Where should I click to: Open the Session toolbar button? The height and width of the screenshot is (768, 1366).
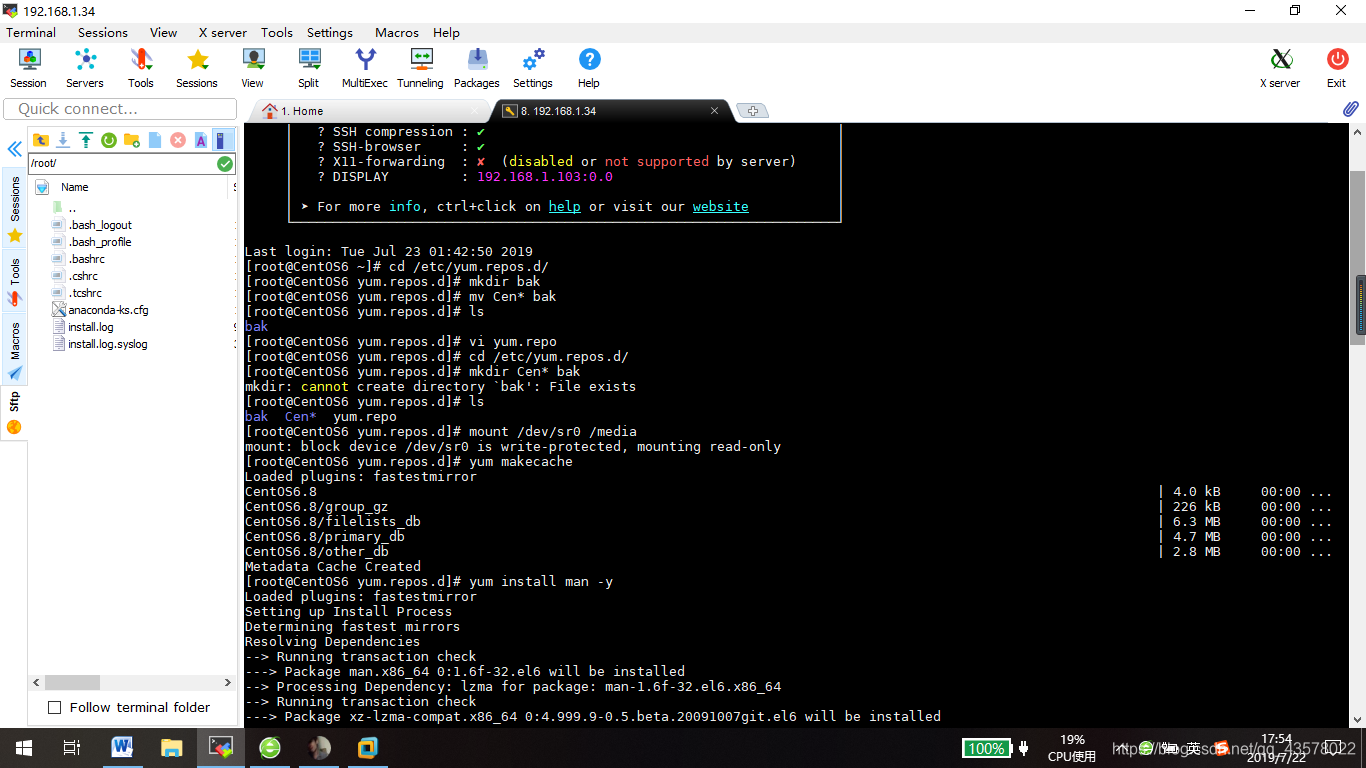coord(28,68)
